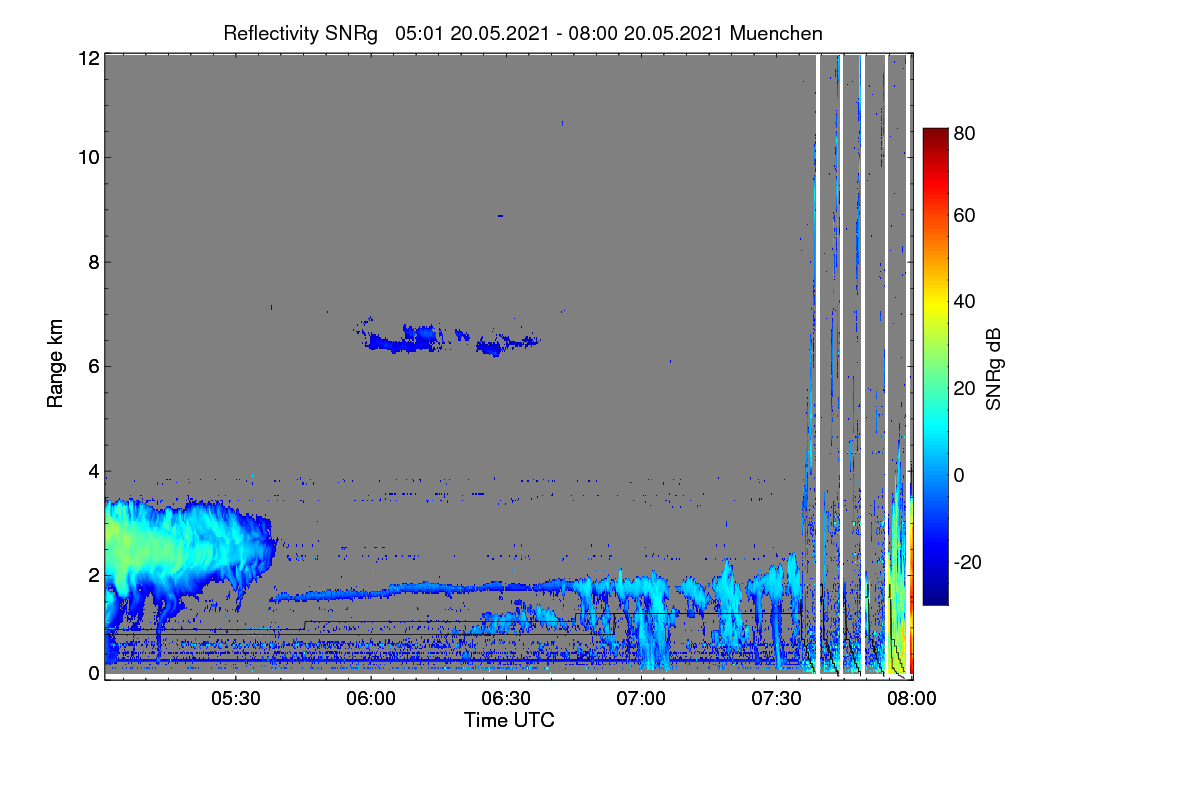Click the 'Muenchen' station name in title
The width and height of the screenshot is (1200, 800).
click(776, 33)
